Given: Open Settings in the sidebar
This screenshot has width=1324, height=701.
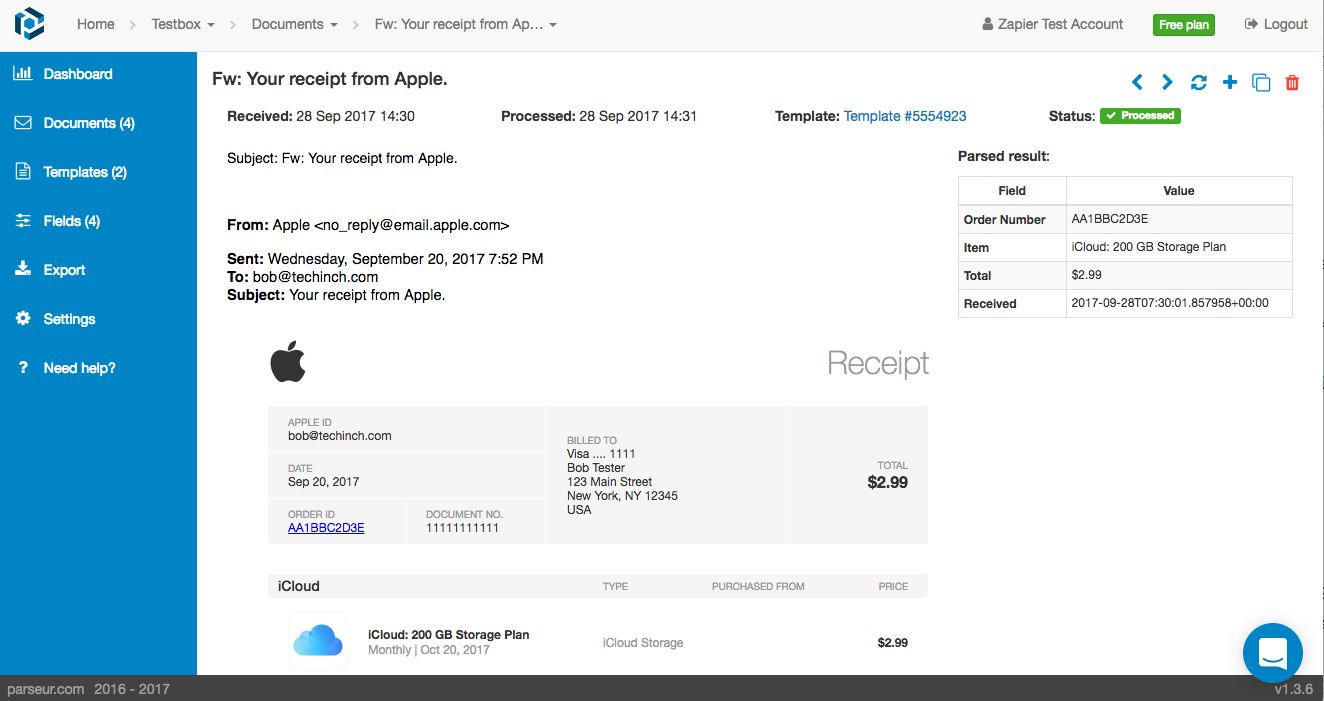Looking at the screenshot, I should pyautogui.click(x=69, y=319).
